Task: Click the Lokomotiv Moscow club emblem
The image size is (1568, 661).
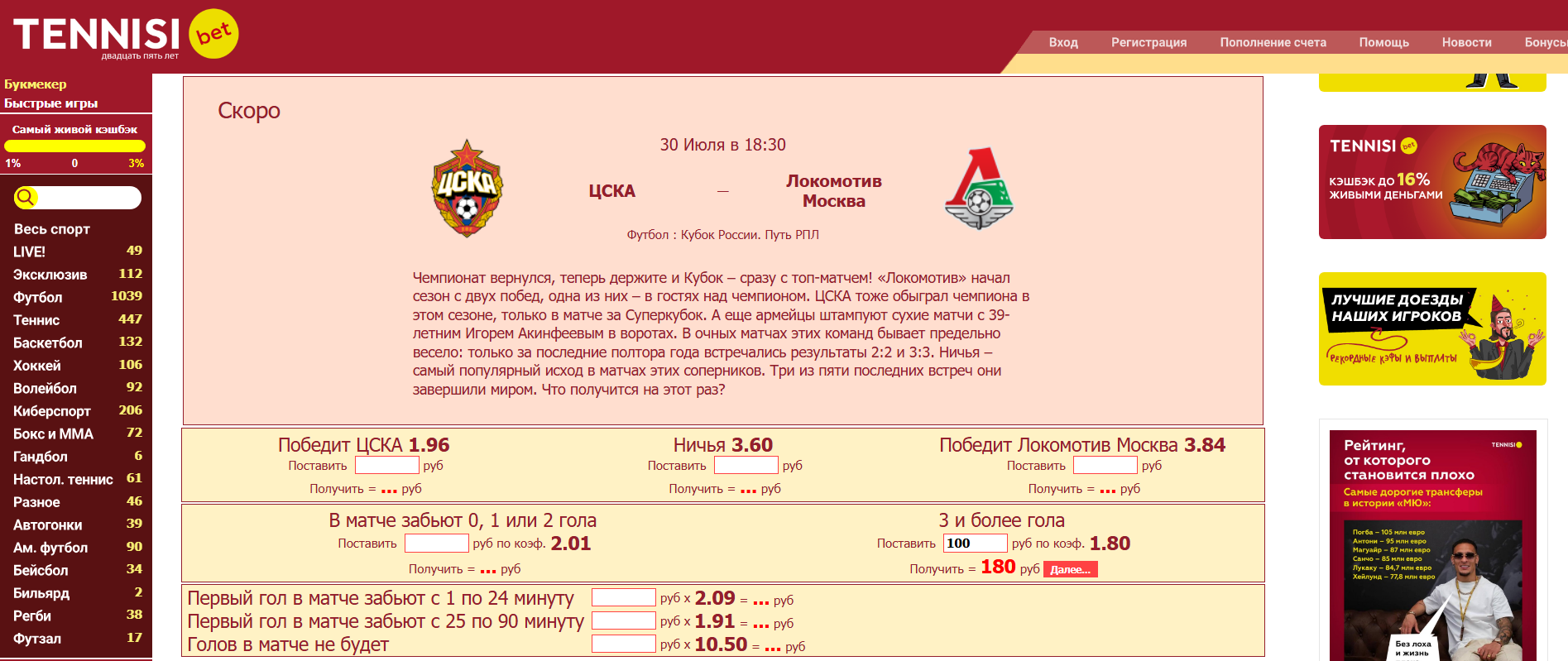Action: 980,189
